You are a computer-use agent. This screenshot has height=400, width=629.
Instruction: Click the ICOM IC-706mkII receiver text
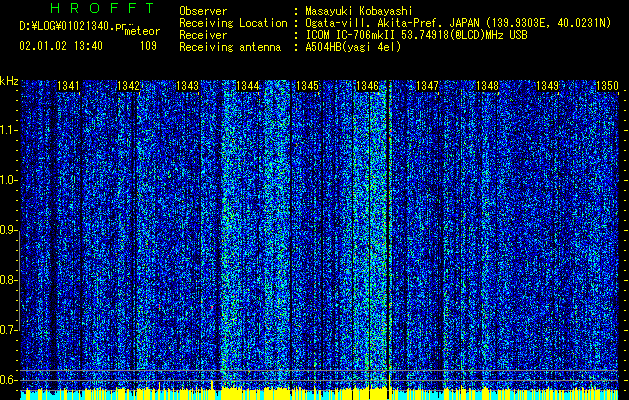pyautogui.click(x=416, y=35)
